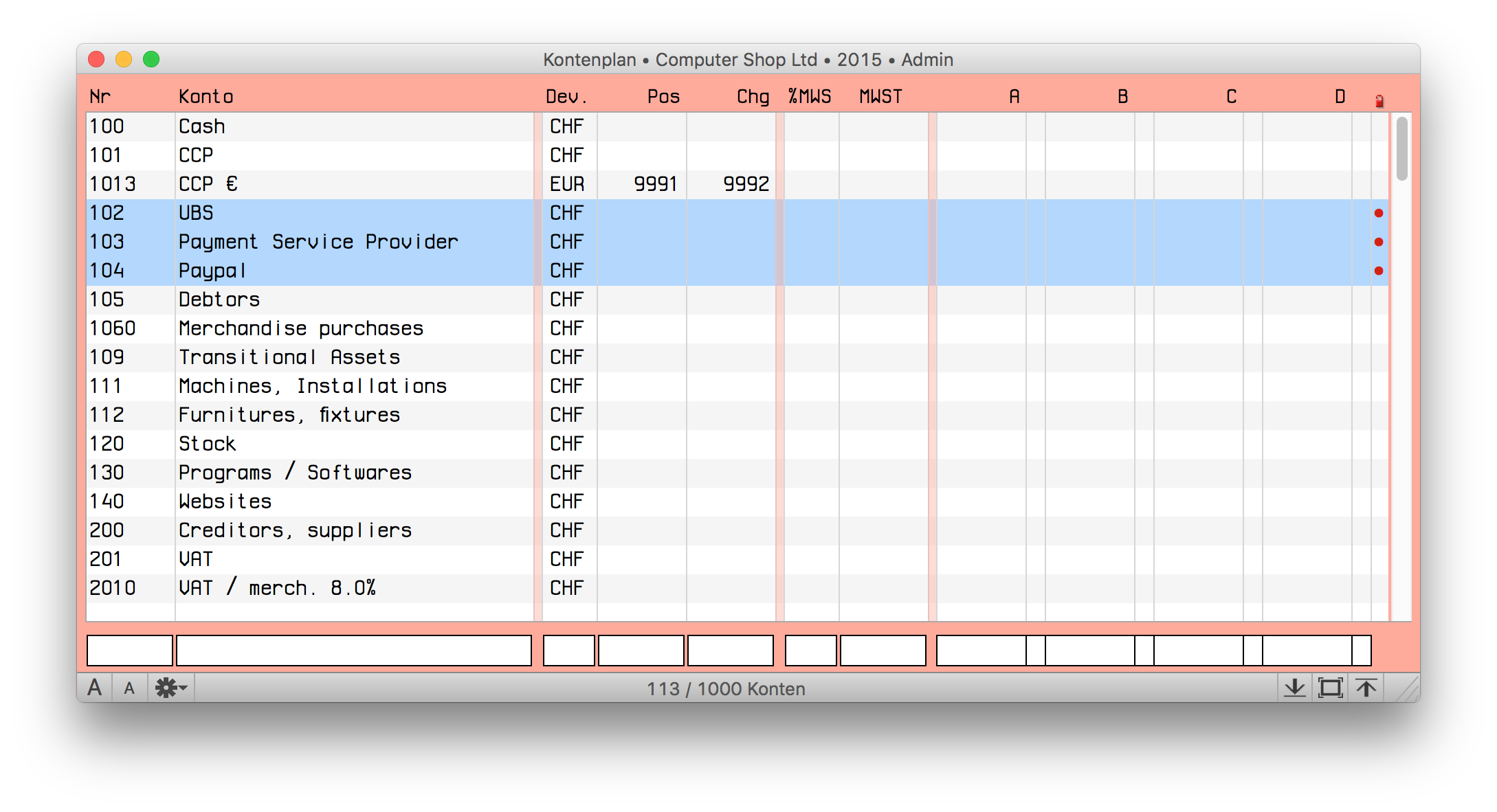Toggle red dot on Payment Service Provider row
The height and width of the screenshot is (812, 1497).
pos(1378,242)
